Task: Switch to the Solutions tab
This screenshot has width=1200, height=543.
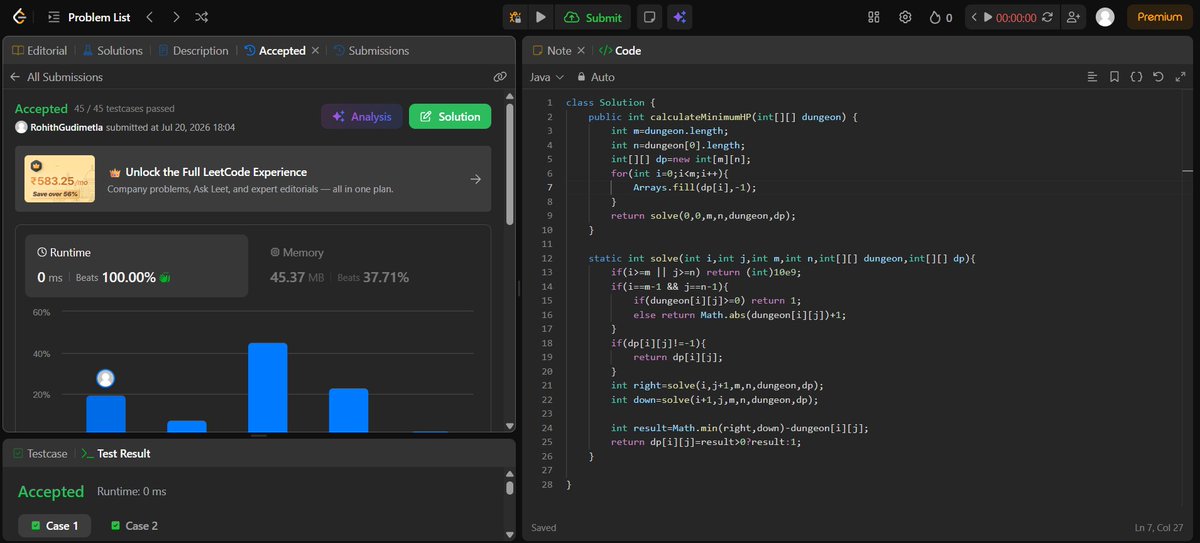Action: click(x=113, y=50)
